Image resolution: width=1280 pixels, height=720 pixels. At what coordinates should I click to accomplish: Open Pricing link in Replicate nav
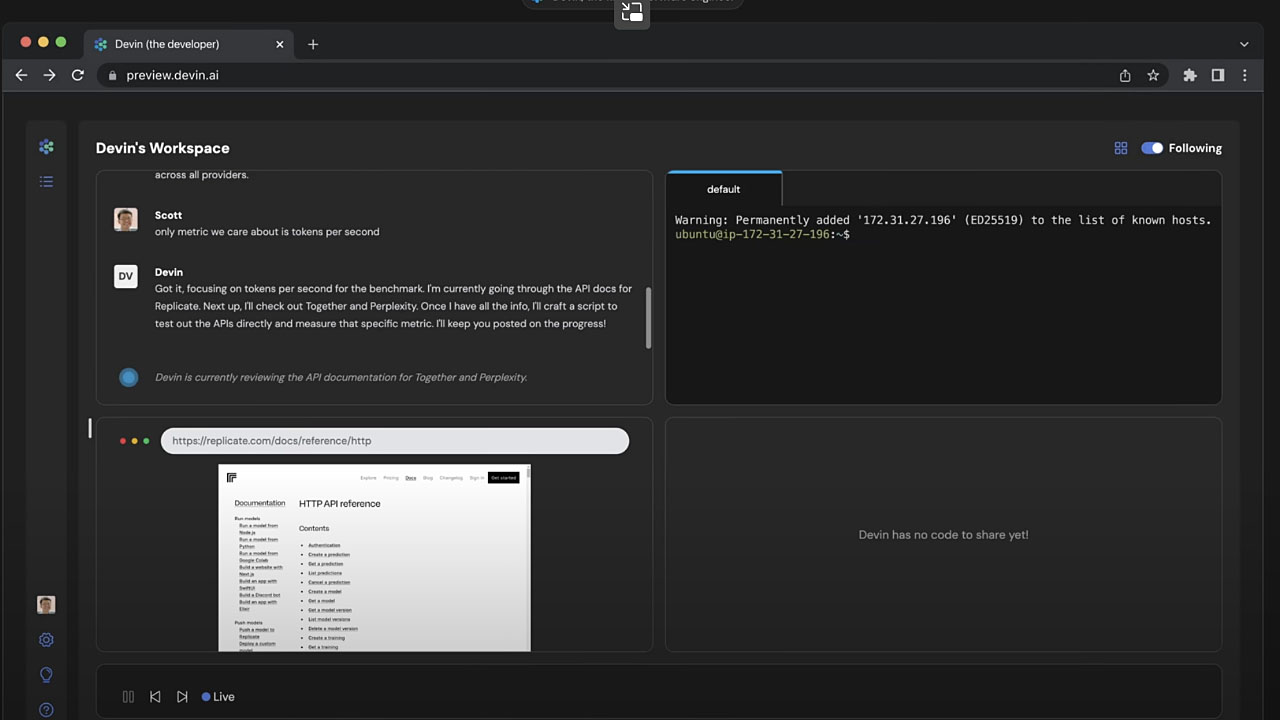pyautogui.click(x=391, y=478)
